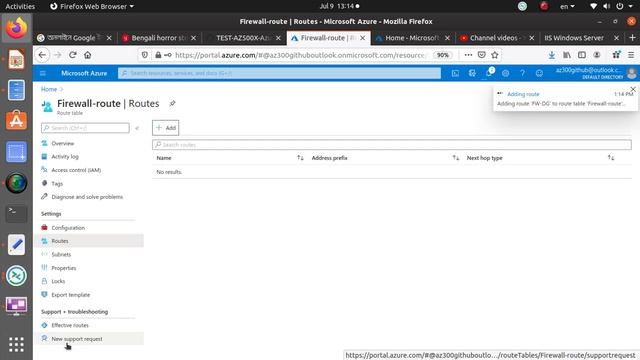640x360 pixels.
Task: Open Effective routes item
Action: point(70,326)
